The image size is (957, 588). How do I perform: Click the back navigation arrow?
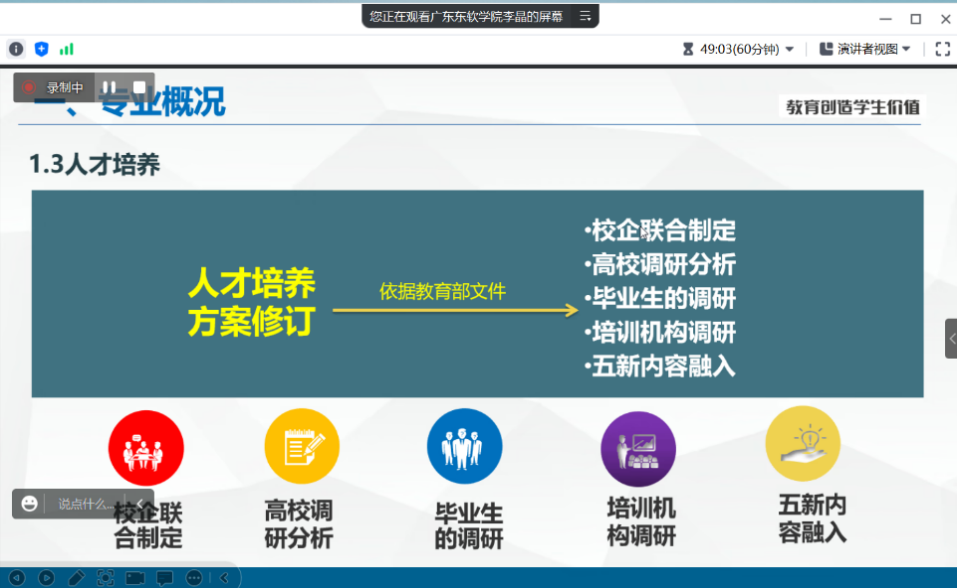[17, 577]
